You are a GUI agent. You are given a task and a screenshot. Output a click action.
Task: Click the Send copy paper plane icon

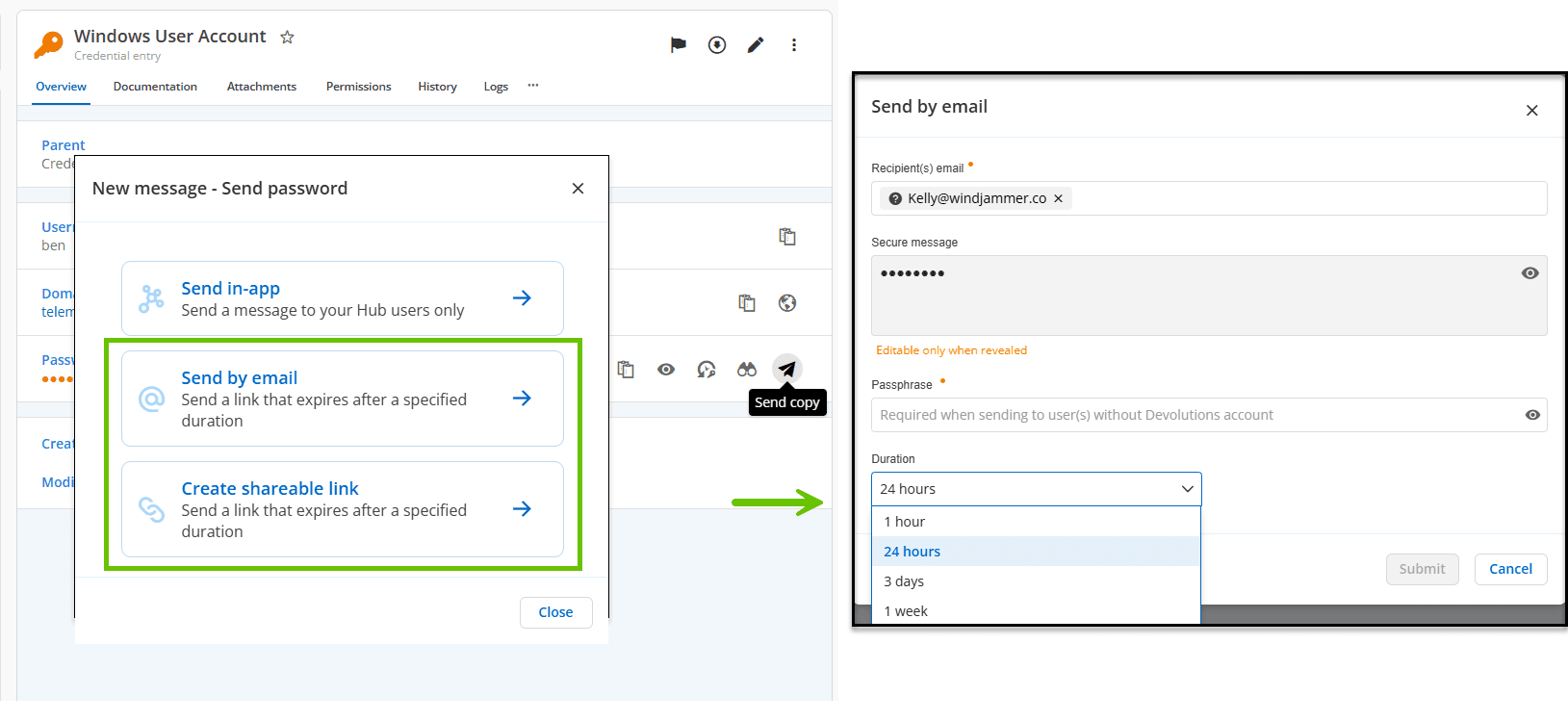coord(787,369)
